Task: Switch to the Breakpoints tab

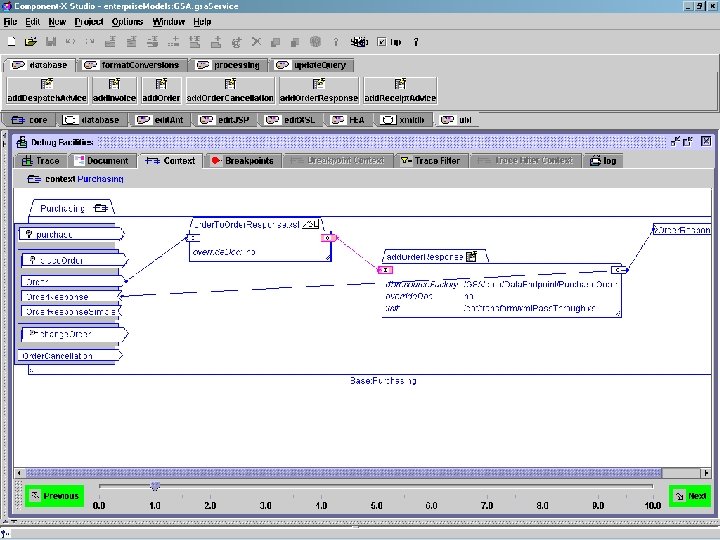Action: (242, 161)
